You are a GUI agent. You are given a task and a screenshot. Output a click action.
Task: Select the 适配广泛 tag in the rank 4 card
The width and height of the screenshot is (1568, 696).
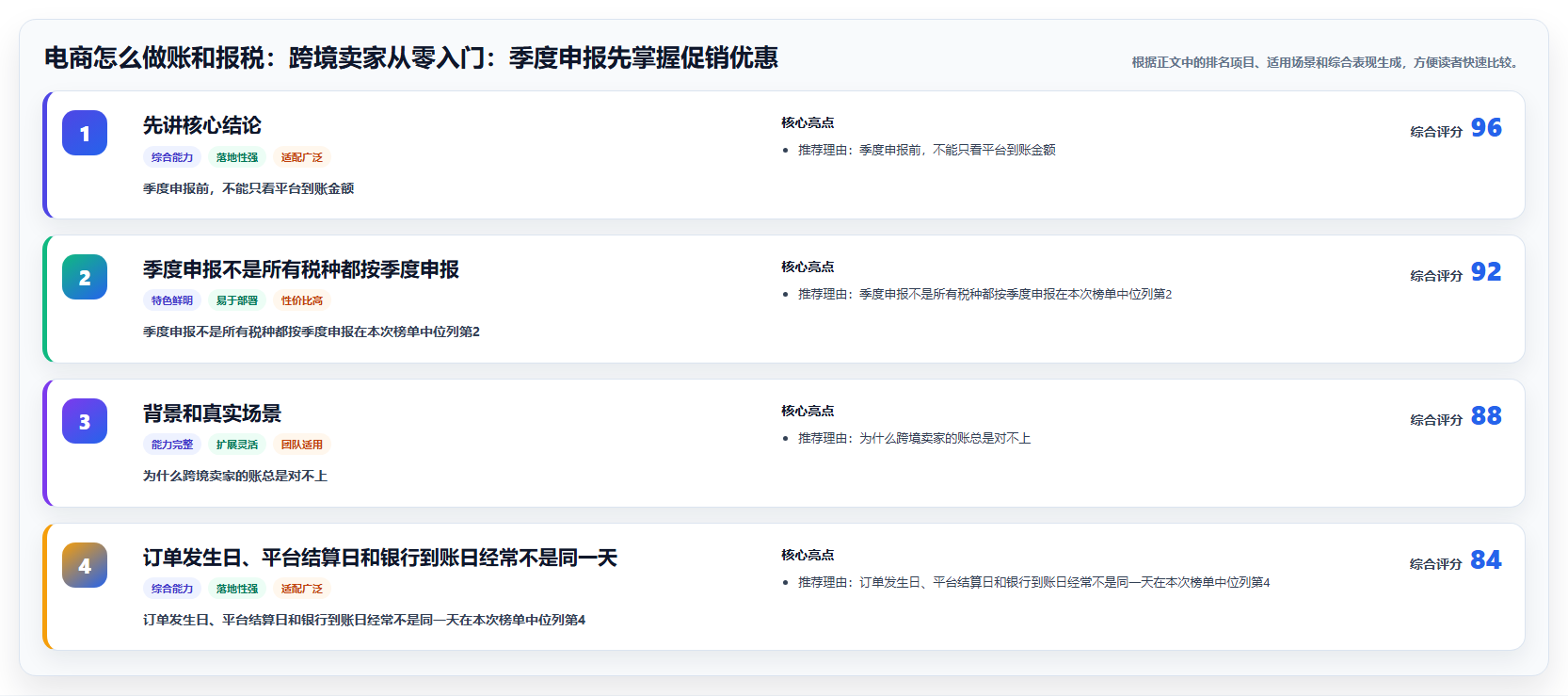pyautogui.click(x=302, y=589)
